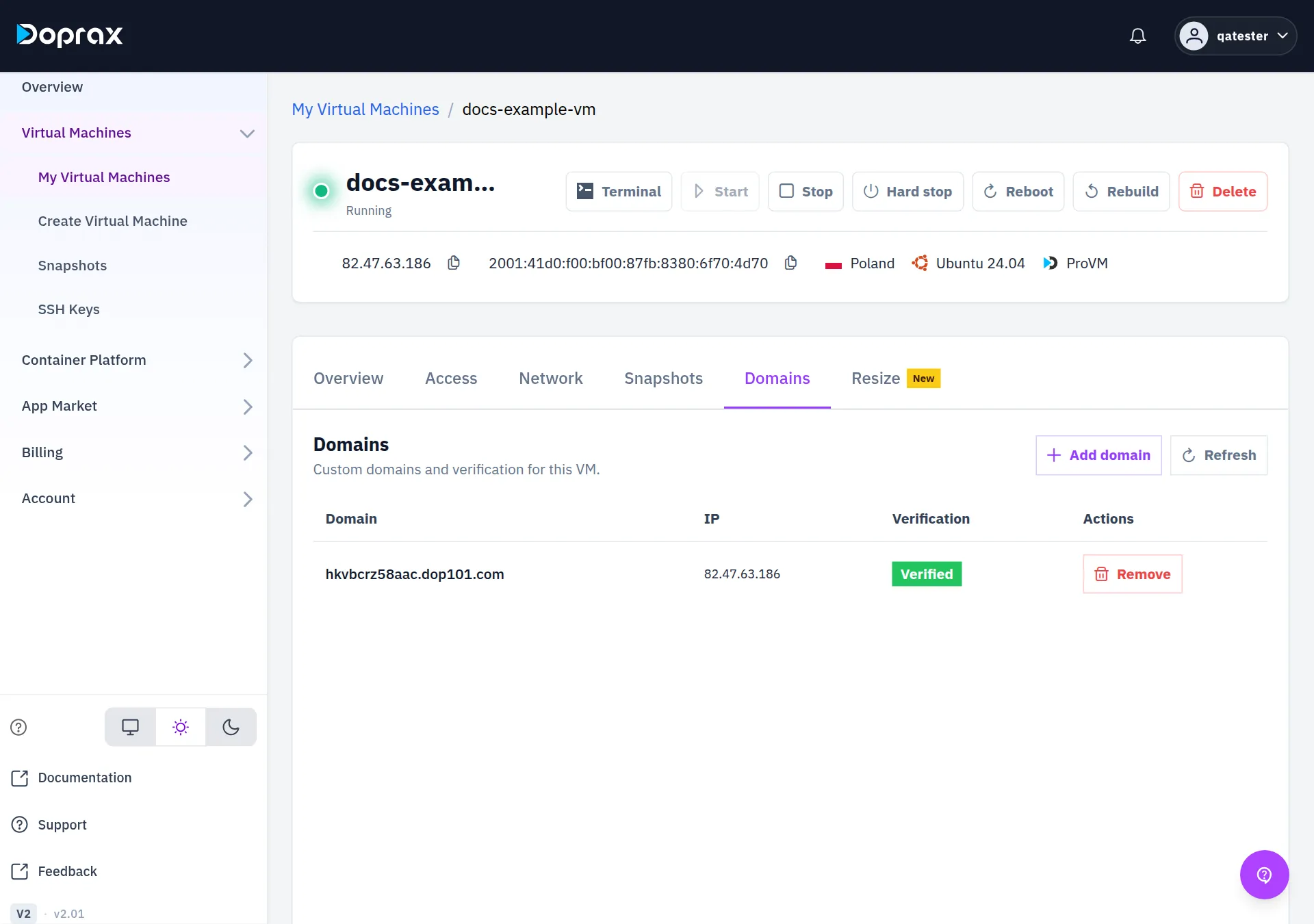Remove the hkvbcrz58aac.dop101.com domain
This screenshot has width=1314, height=924.
[x=1133, y=574]
